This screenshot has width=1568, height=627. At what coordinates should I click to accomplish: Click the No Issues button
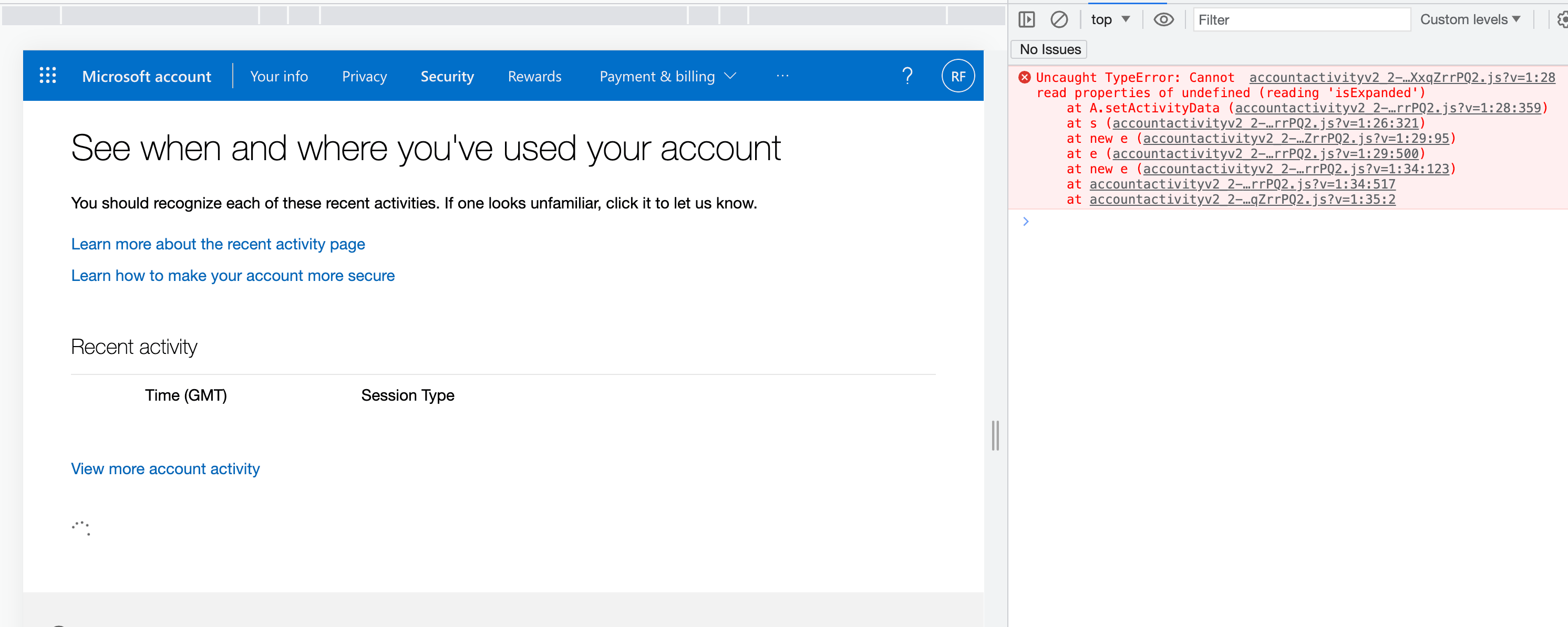coord(1049,49)
